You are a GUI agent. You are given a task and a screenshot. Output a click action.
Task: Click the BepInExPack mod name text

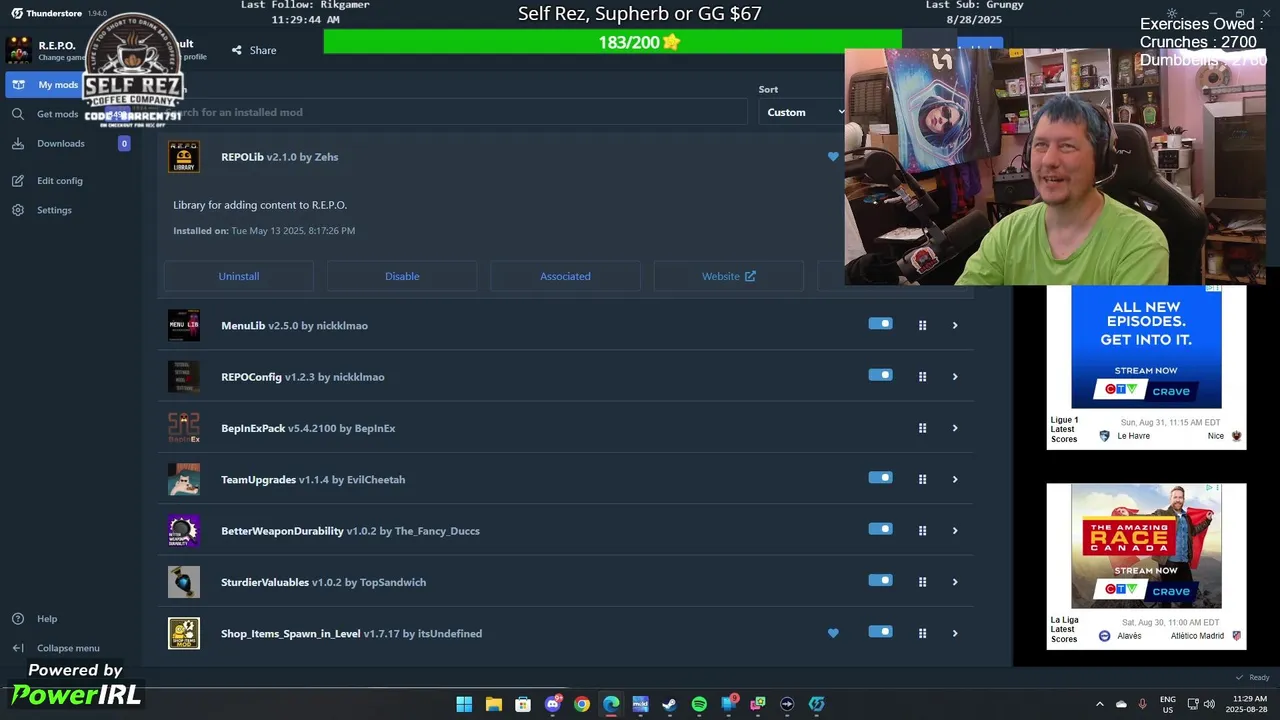[x=253, y=428]
